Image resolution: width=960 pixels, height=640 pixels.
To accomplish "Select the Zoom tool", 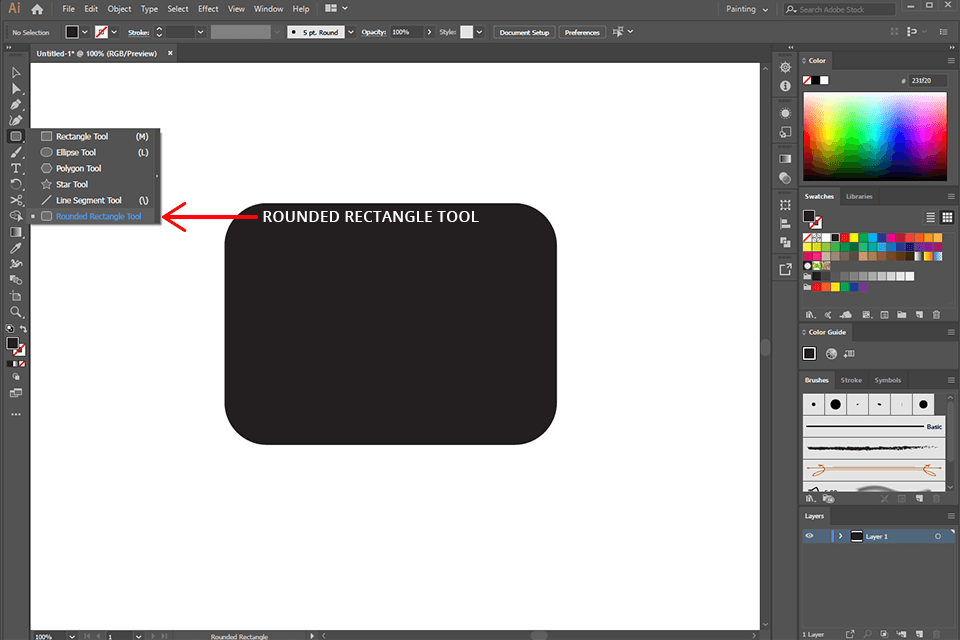I will click(15, 312).
